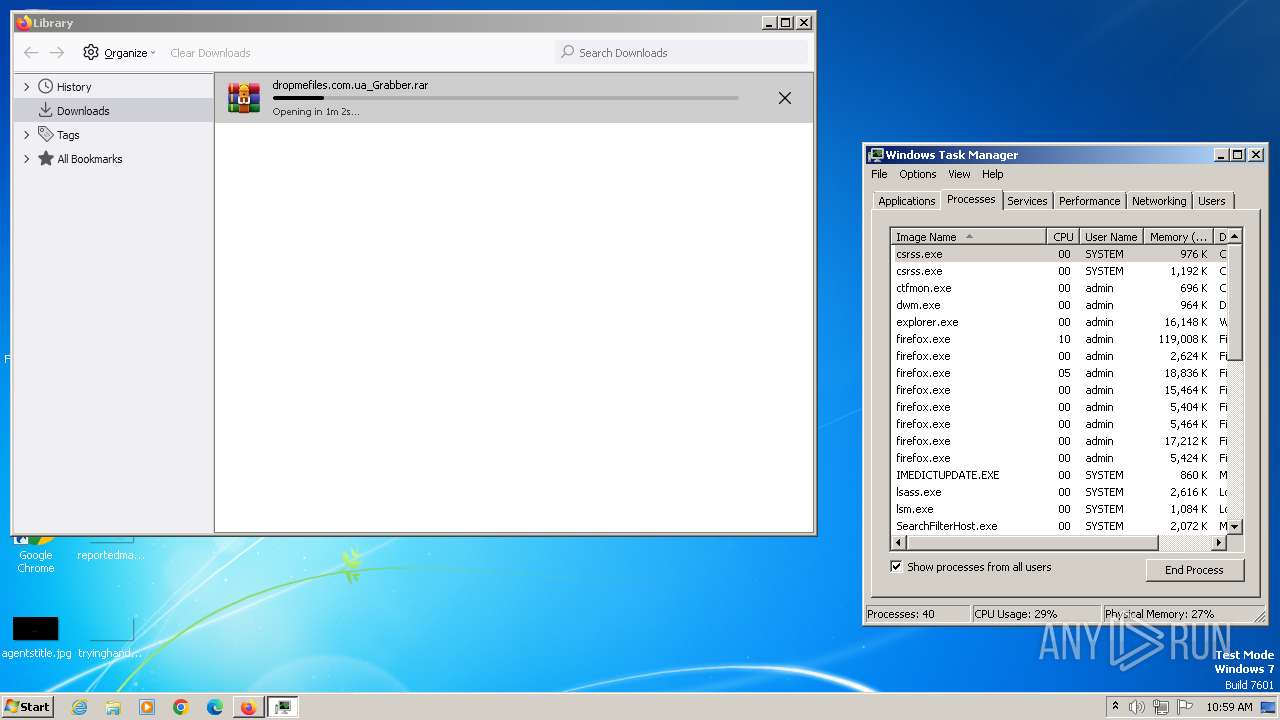Open the Organize gear menu
The image size is (1280, 720).
(x=119, y=53)
